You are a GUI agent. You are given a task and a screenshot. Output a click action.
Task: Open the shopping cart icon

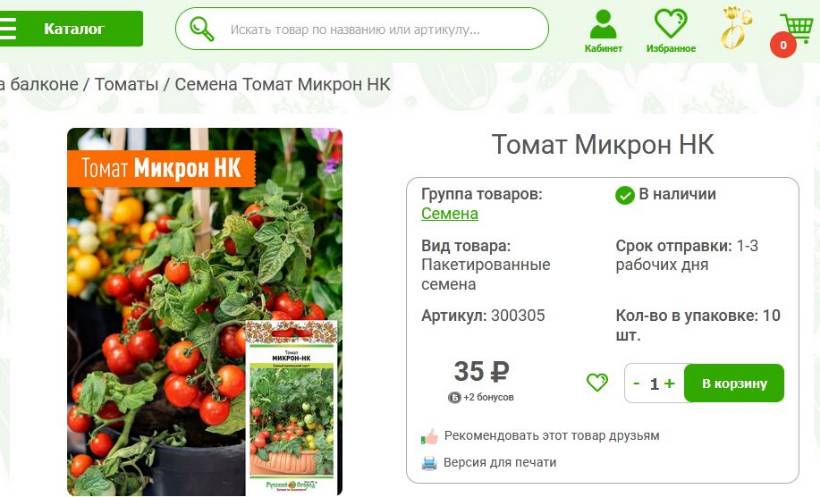(x=797, y=28)
